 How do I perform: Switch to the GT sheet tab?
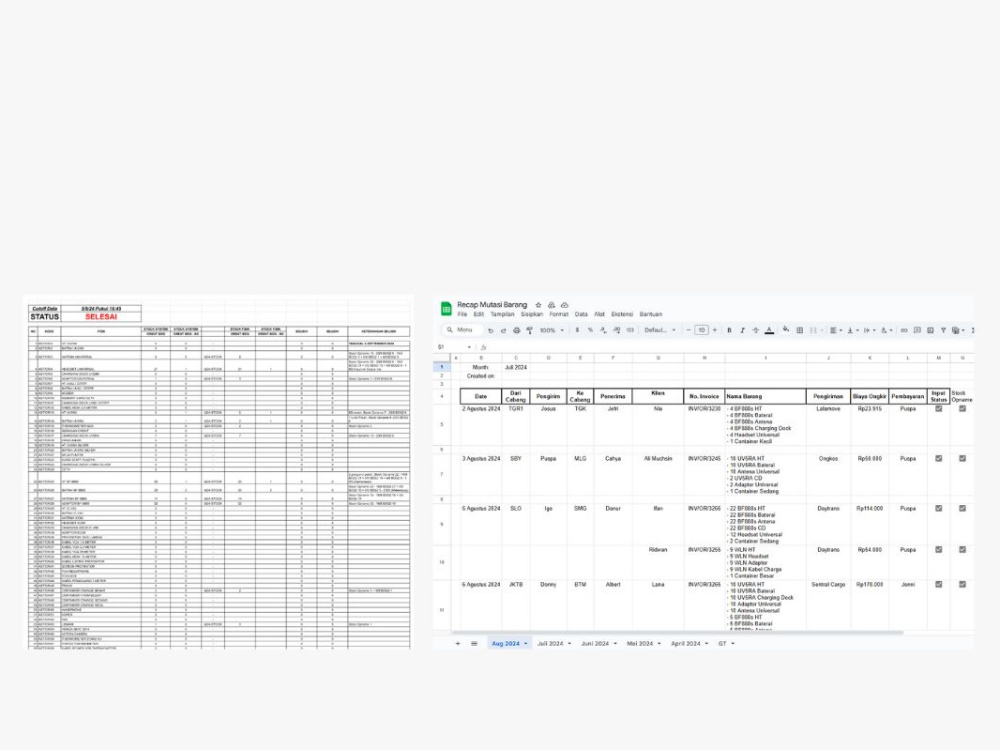[723, 643]
